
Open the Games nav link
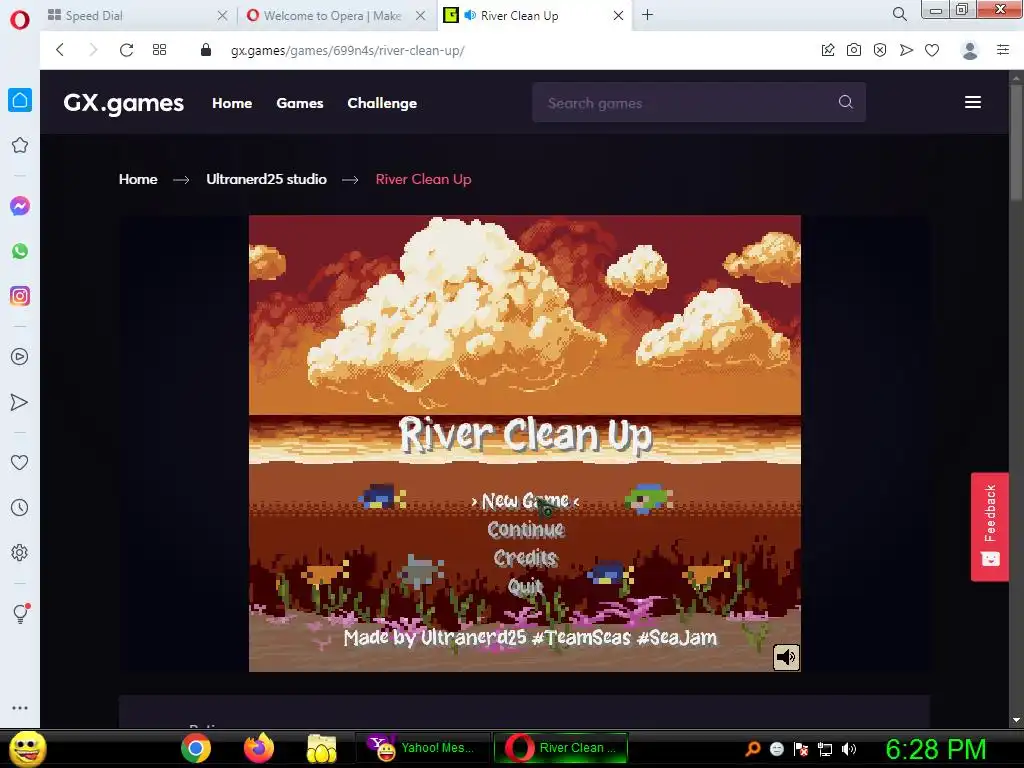[x=300, y=103]
